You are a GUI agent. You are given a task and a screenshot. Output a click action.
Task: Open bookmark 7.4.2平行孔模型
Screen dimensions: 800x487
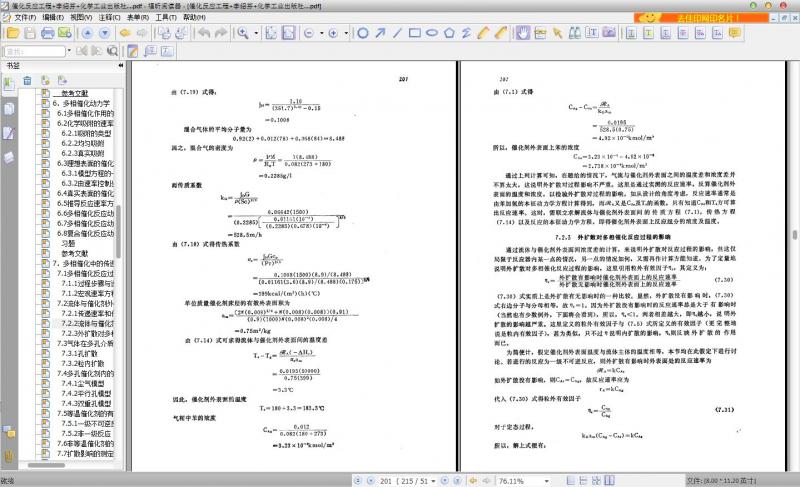click(x=86, y=394)
